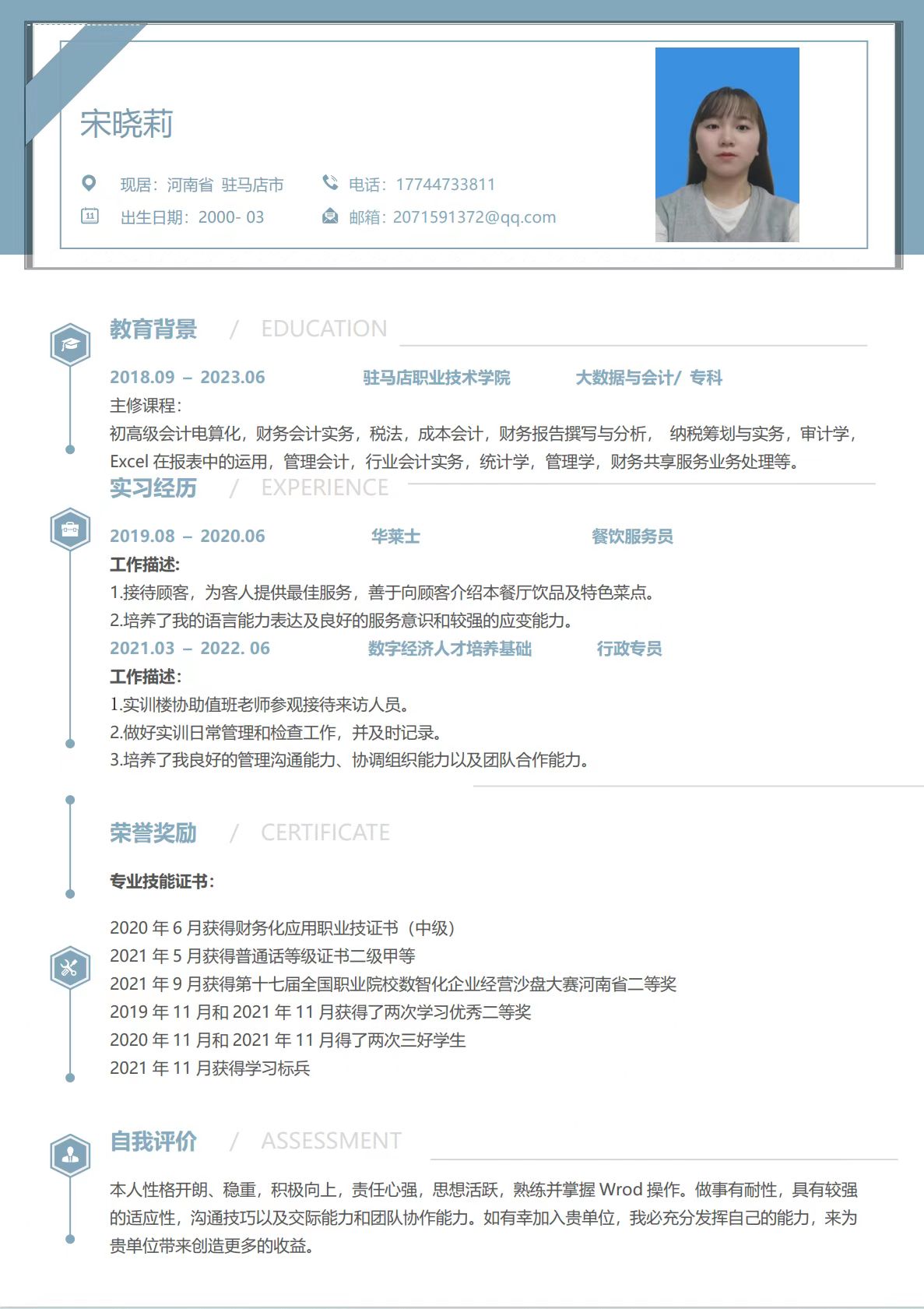
Task: Click the line about 两次学习优秀二等奖
Action: (x=321, y=1012)
